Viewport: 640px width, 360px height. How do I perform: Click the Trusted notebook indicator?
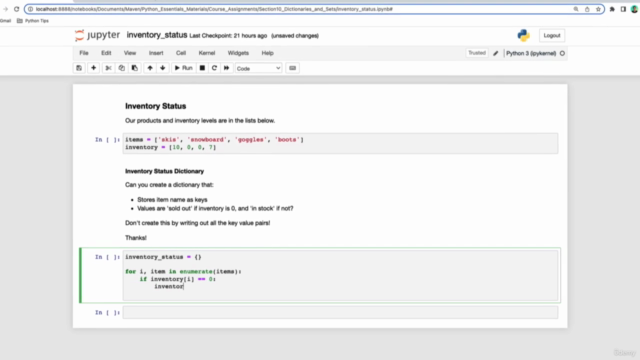click(x=477, y=53)
